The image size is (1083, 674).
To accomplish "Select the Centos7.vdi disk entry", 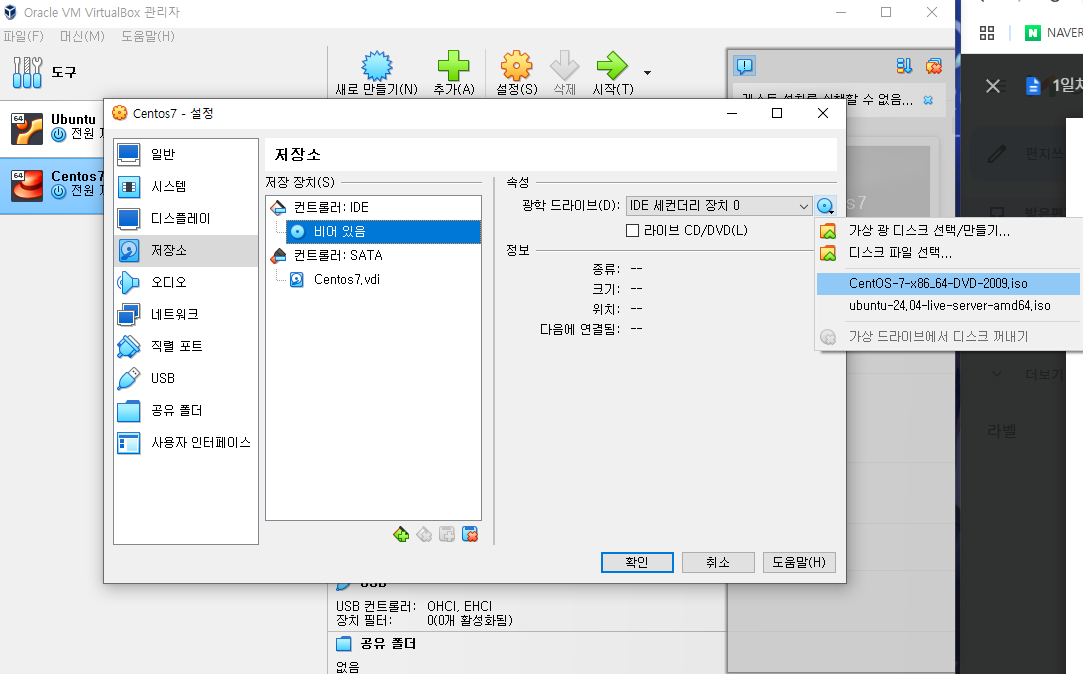I will pyautogui.click(x=383, y=279).
